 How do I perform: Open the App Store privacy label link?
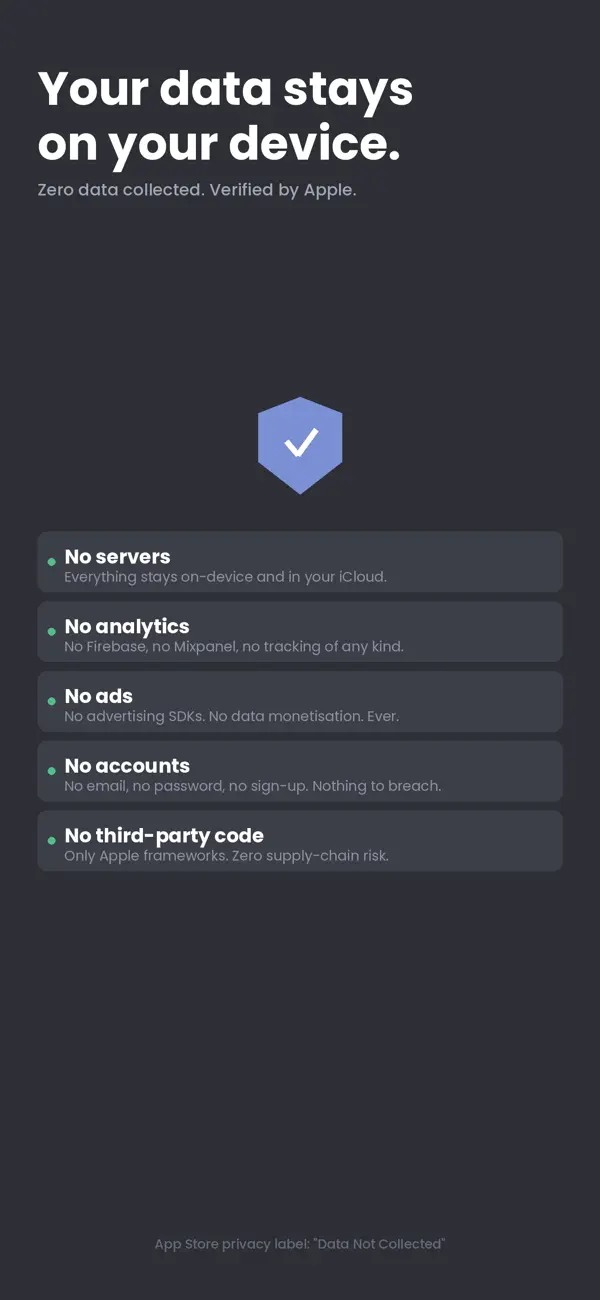[x=300, y=1243]
